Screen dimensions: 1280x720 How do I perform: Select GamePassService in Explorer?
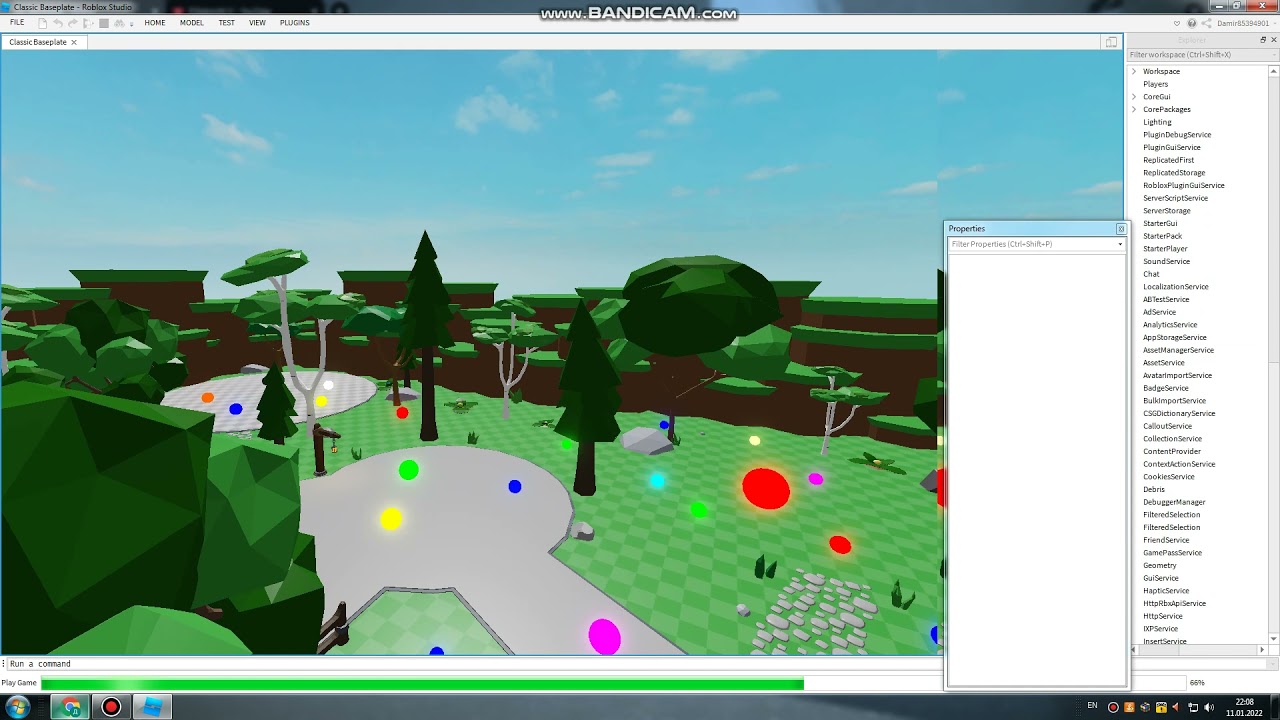[x=1172, y=553]
